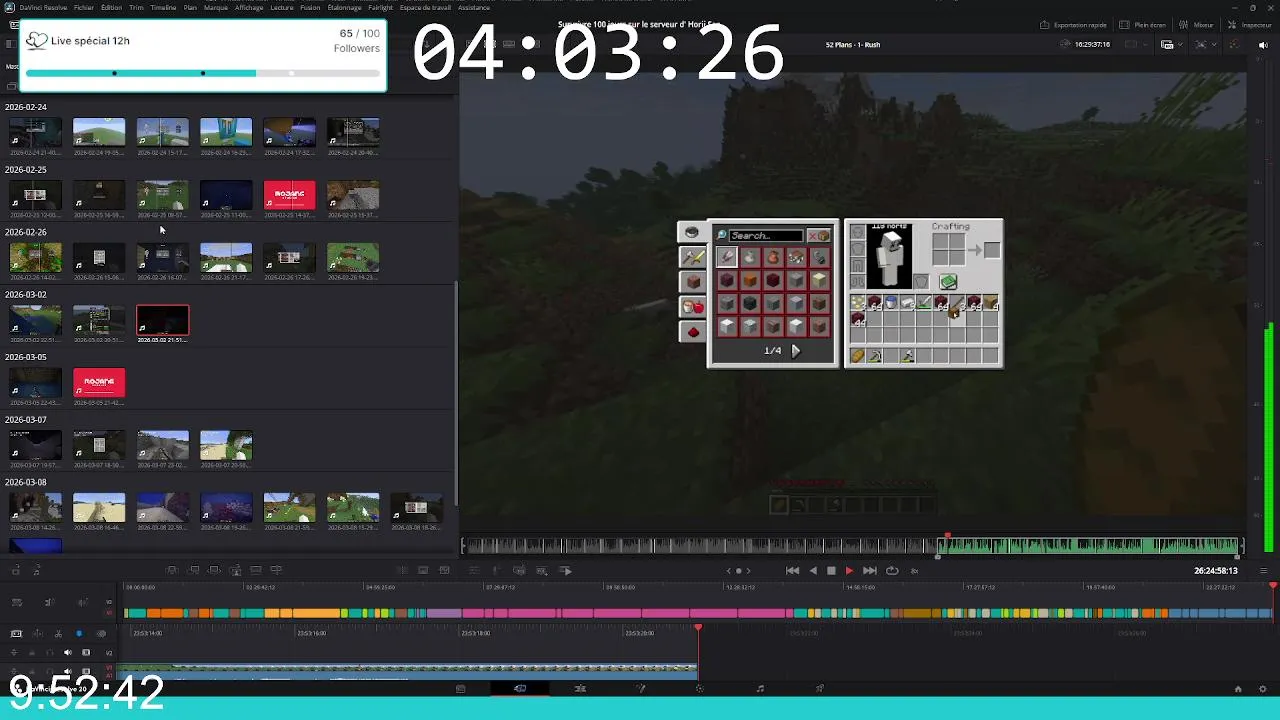Mute track V2 speaker icon
Viewport: 1280px width, 720px height.
click(68, 653)
